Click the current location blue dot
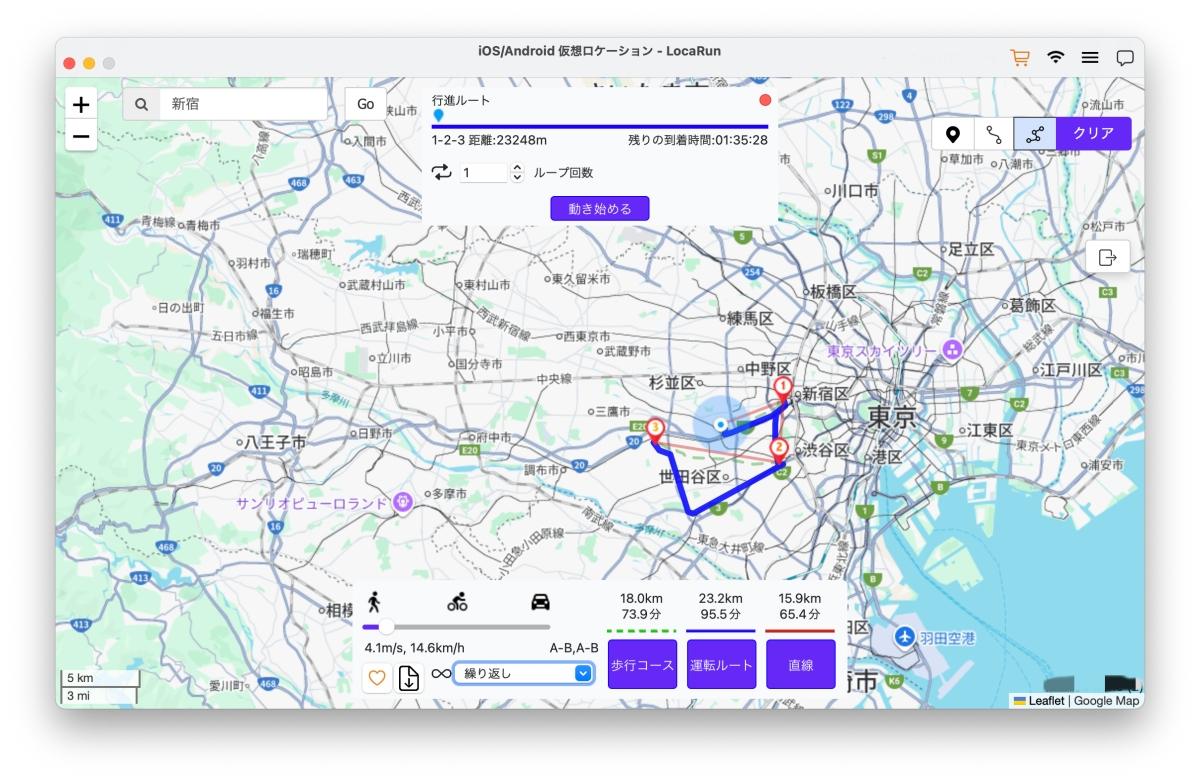Viewport: 1200px width, 782px height. (x=720, y=425)
